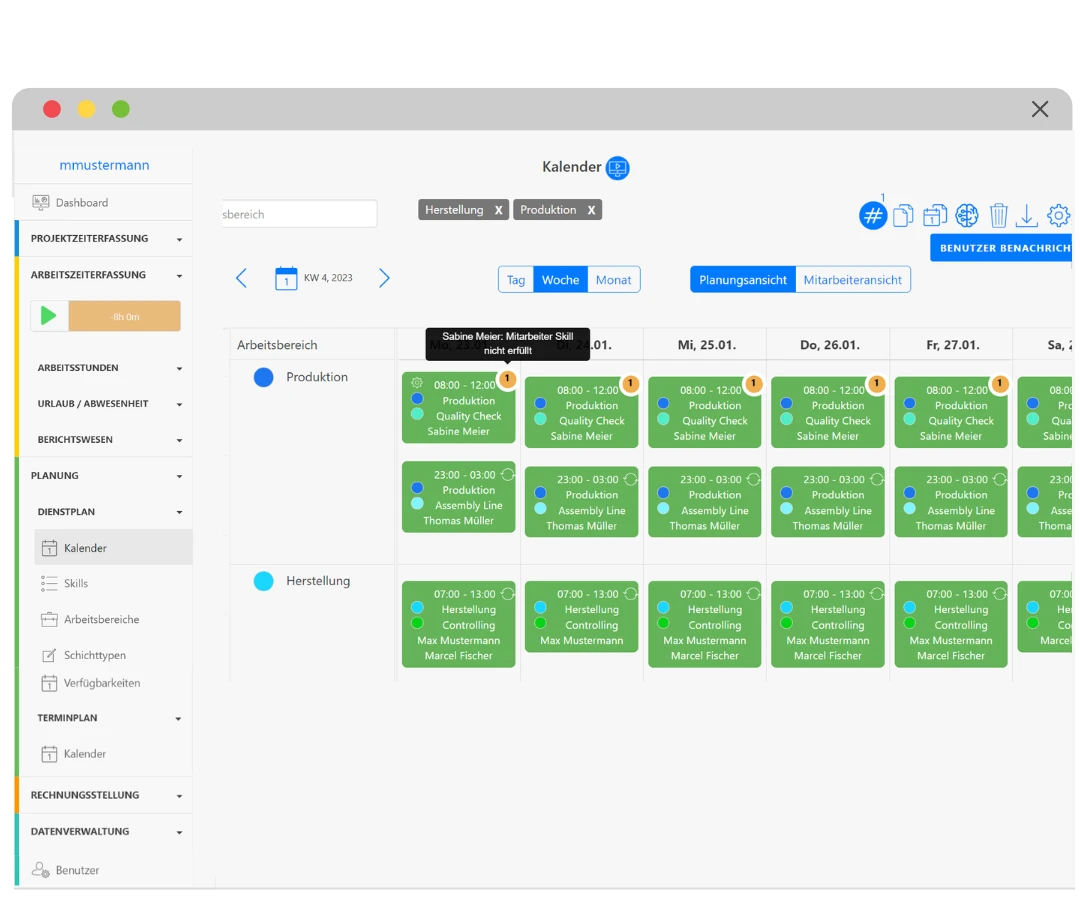1080x919 pixels.
Task: Start AI planning with the brain icon
Action: point(966,215)
